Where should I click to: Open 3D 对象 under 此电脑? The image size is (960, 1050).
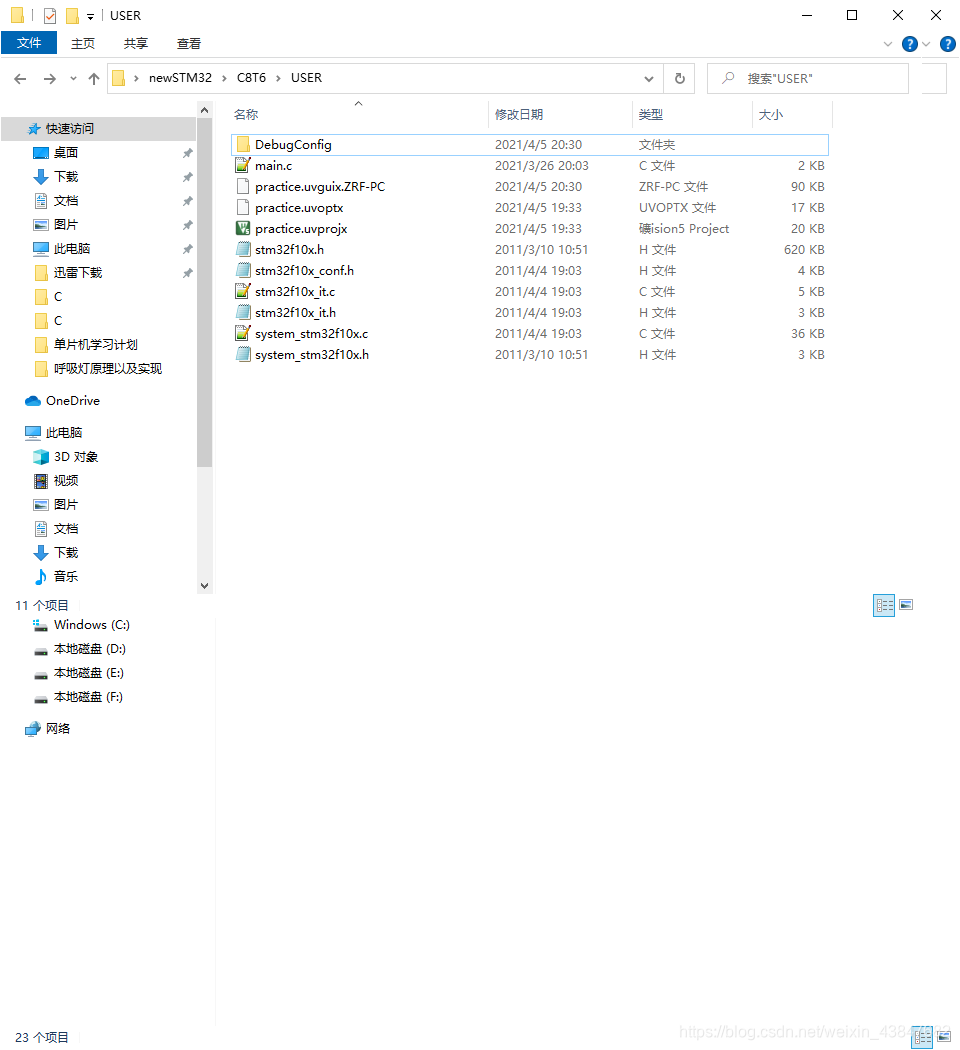click(76, 457)
